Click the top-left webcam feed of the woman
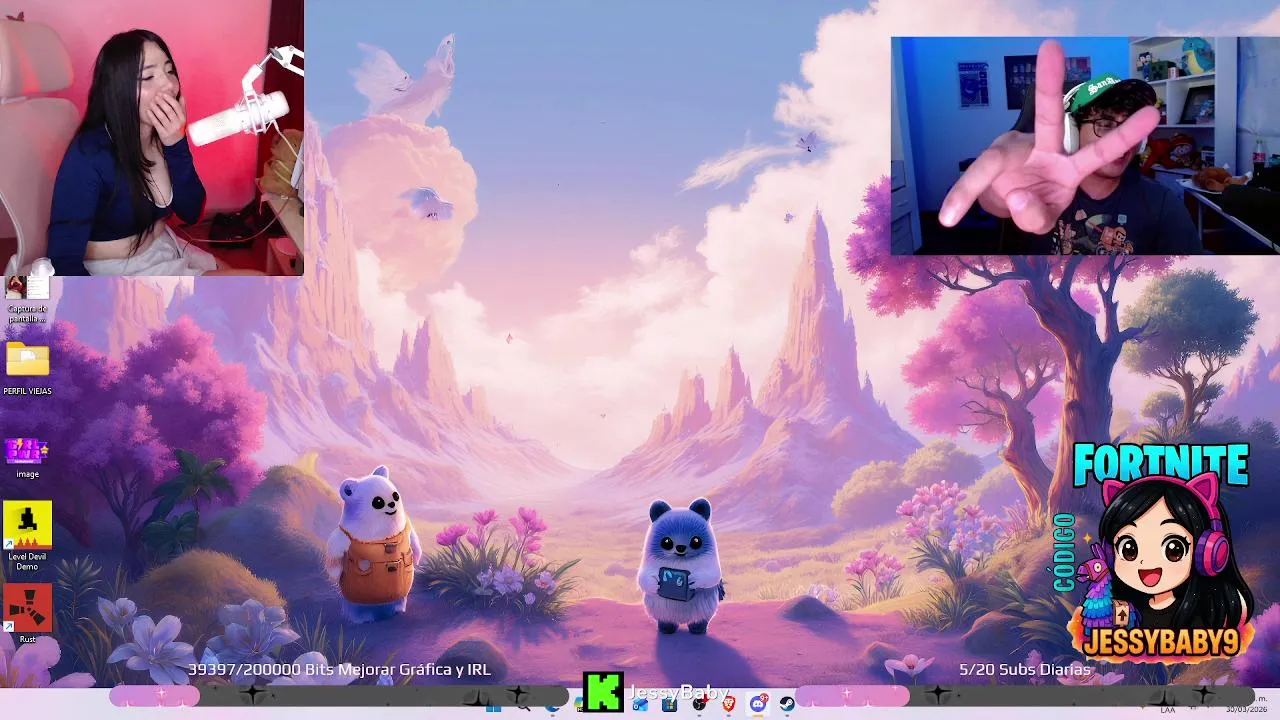Image resolution: width=1280 pixels, height=720 pixels. 152,137
